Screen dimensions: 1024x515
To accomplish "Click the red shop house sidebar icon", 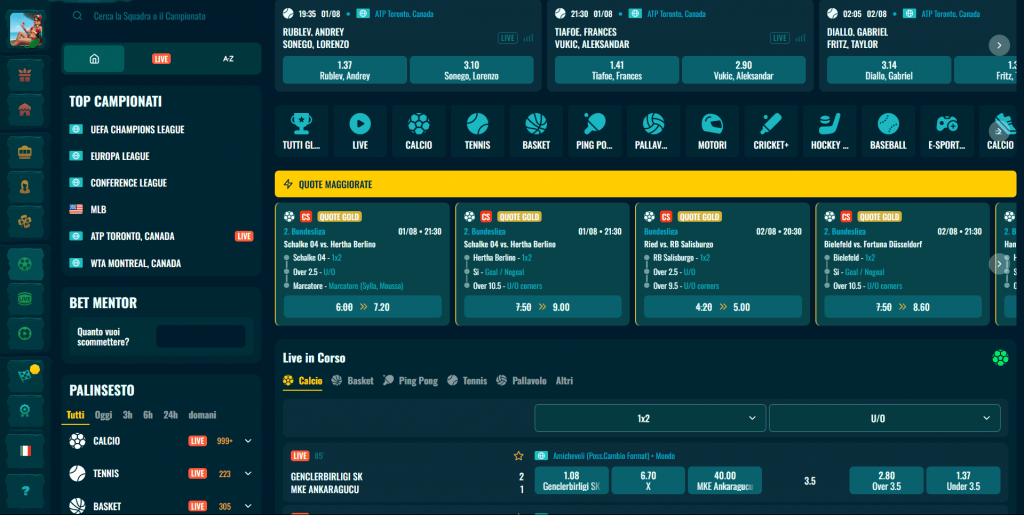I will pyautogui.click(x=25, y=109).
